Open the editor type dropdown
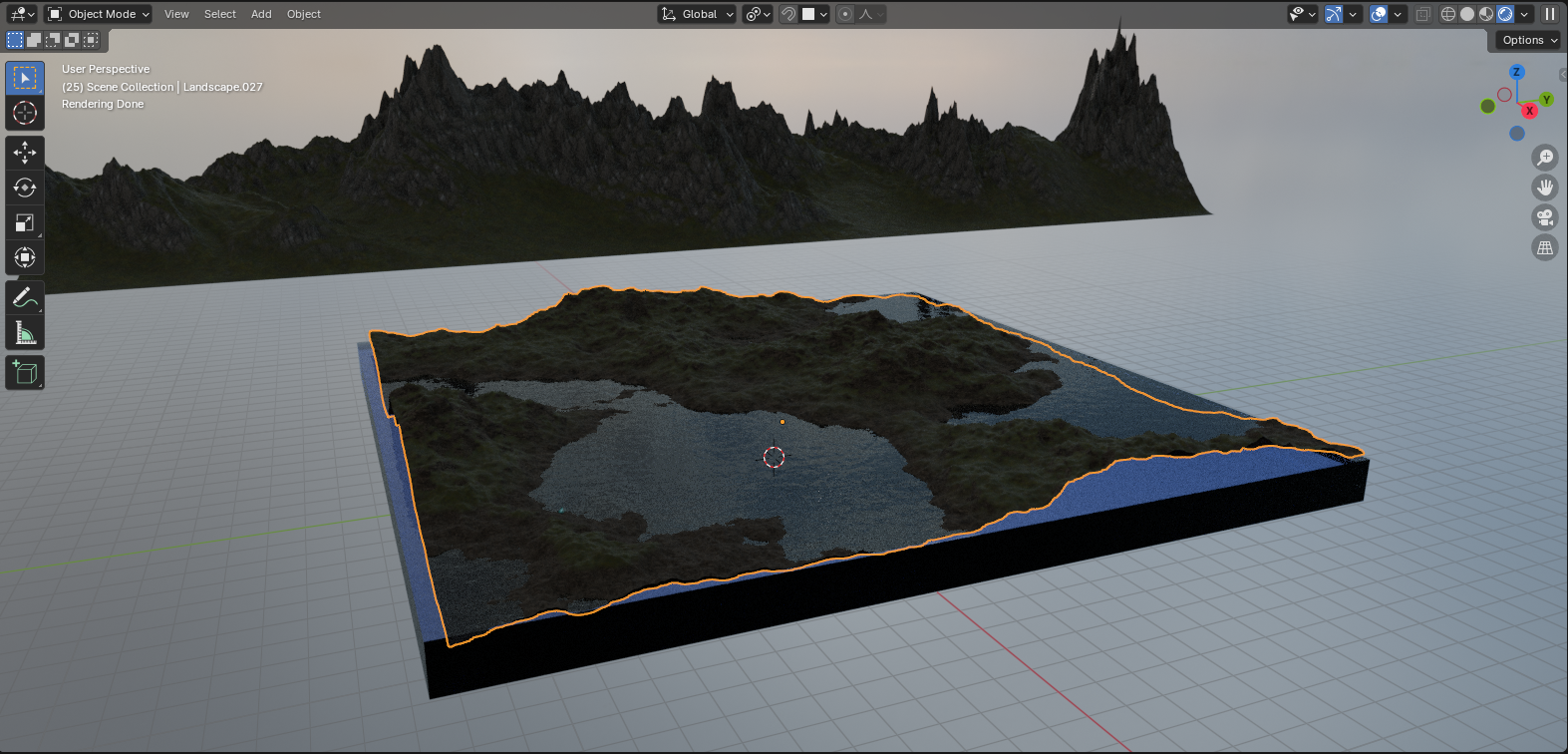Screen dimensions: 1568x754 [22, 14]
